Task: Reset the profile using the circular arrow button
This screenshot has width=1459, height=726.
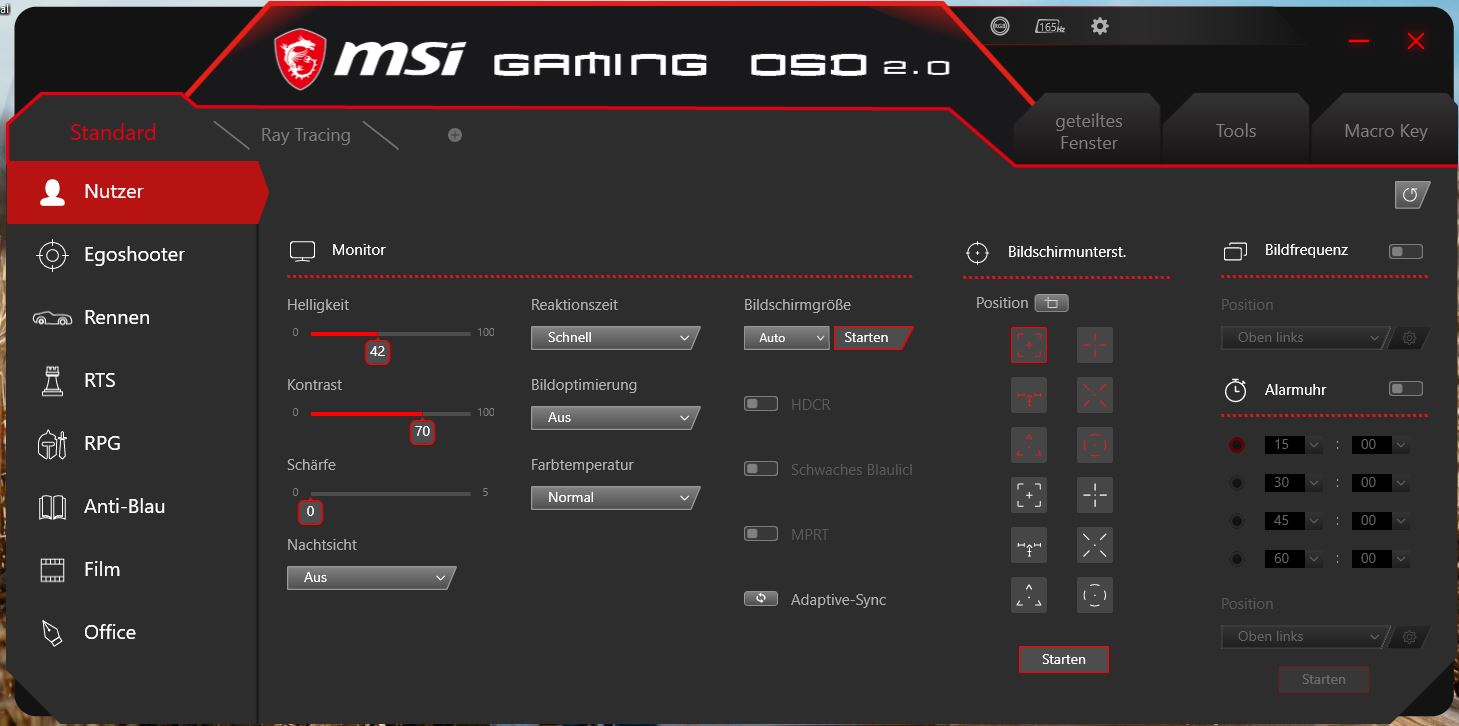Action: (x=1411, y=195)
